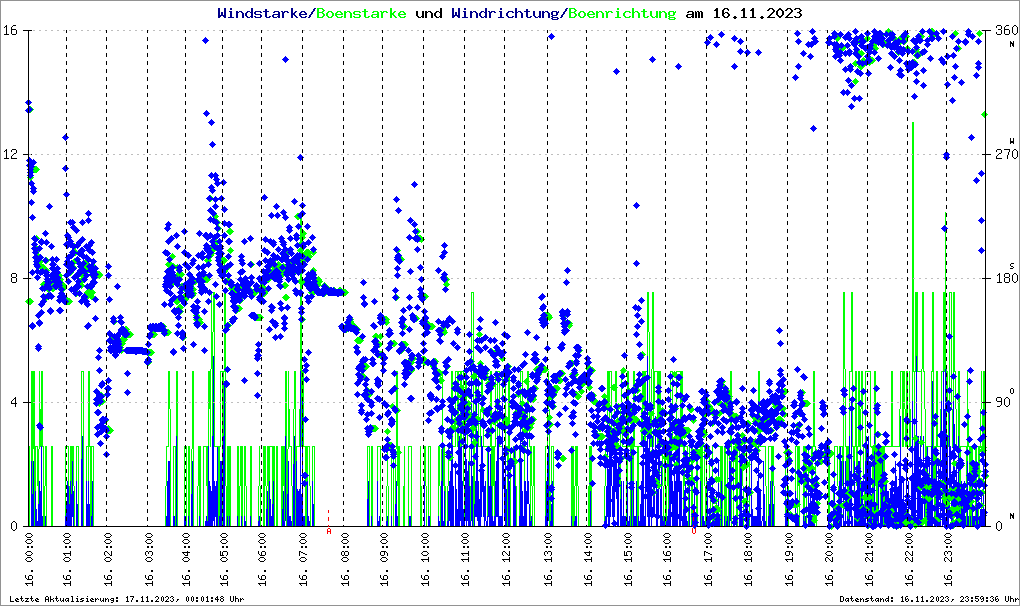Click the left axis value 12
This screenshot has height=606, width=1020.
tap(10, 155)
